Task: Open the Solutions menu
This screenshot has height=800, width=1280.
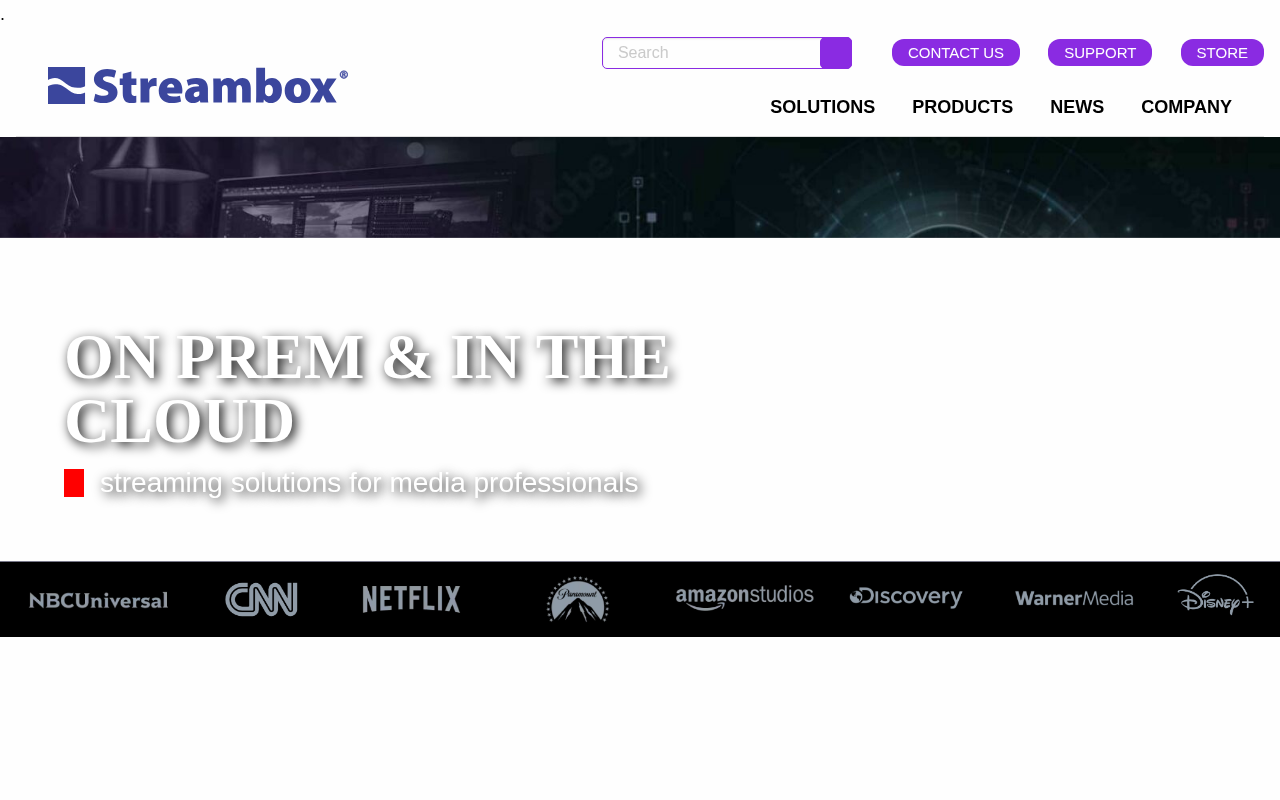Action: 822,107
